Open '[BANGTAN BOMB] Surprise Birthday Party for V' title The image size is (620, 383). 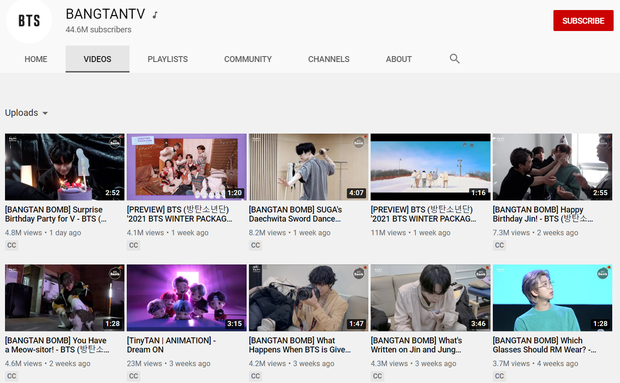pos(55,214)
